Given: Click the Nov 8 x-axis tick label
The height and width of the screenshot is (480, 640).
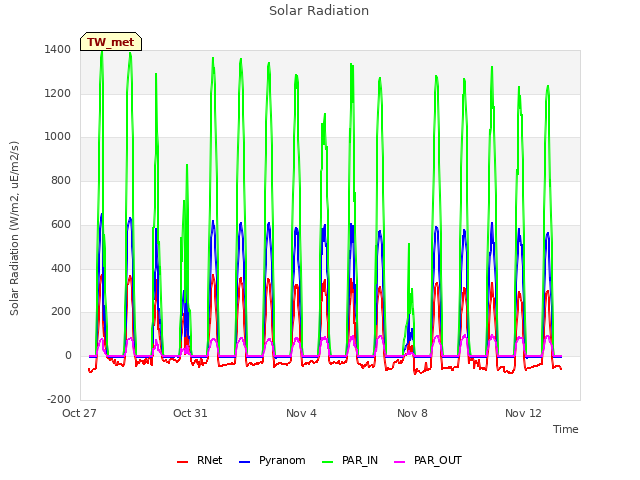Looking at the screenshot, I should pyautogui.click(x=412, y=413).
